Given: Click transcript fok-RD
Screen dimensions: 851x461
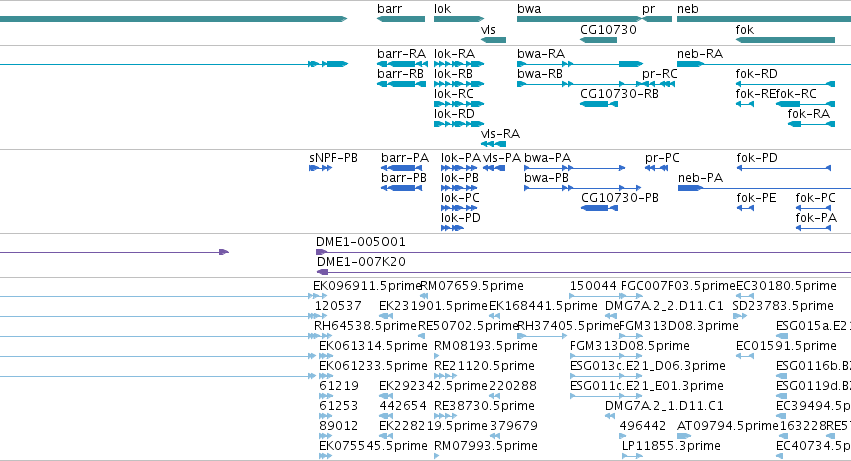Looking at the screenshot, I should pos(785,84).
